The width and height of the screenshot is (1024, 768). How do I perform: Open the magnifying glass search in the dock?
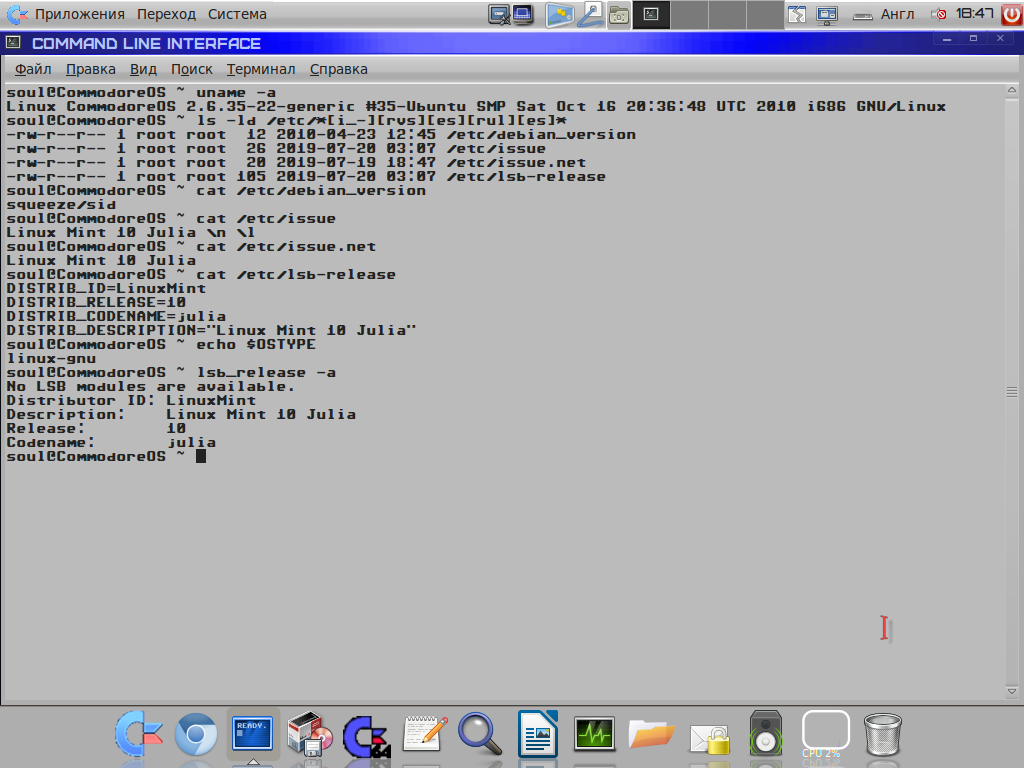point(480,734)
